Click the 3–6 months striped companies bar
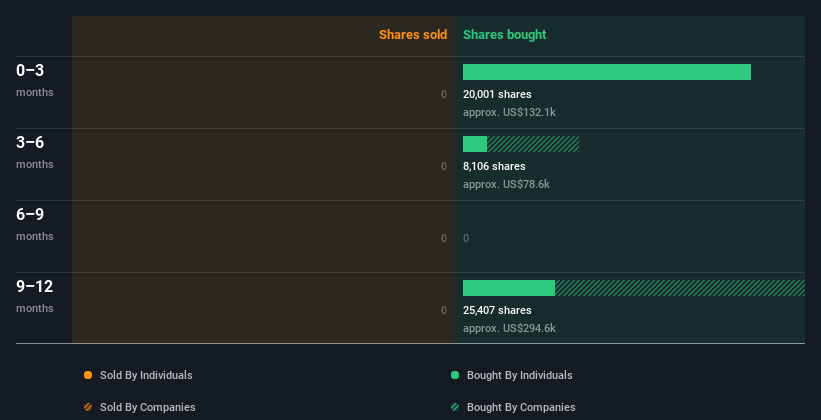The image size is (821, 420). point(533,144)
